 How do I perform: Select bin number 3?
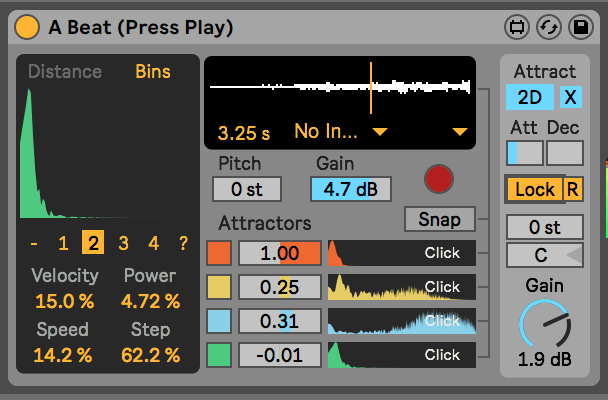pyautogui.click(x=123, y=242)
